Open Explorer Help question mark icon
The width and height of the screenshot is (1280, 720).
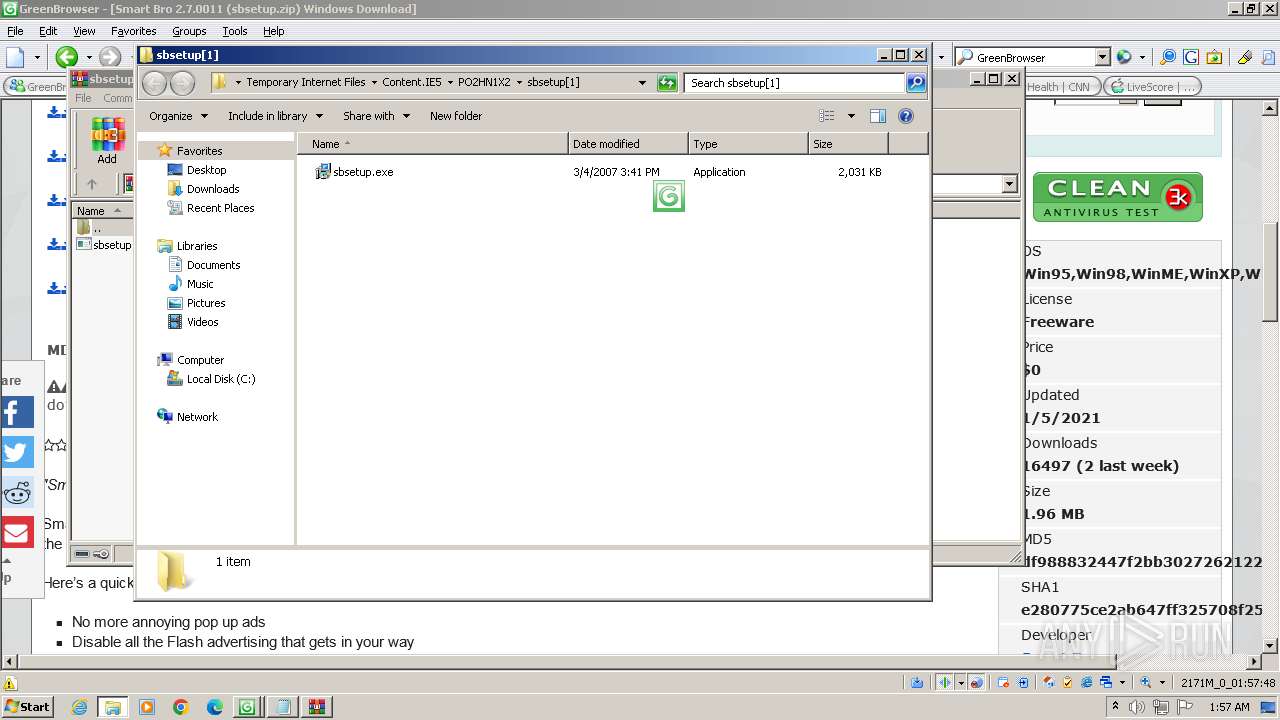(x=906, y=116)
